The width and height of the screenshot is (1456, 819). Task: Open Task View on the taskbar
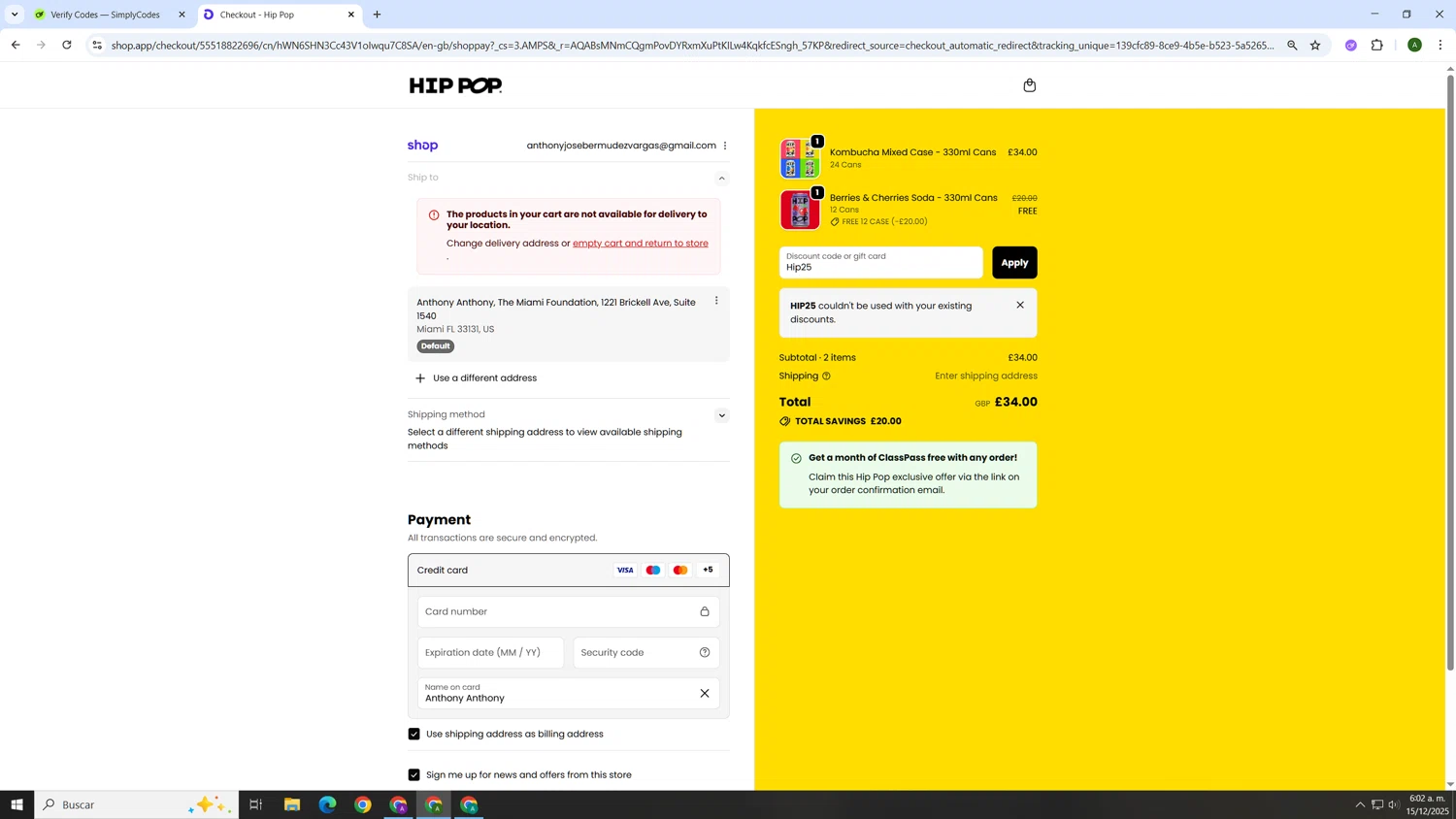click(256, 804)
